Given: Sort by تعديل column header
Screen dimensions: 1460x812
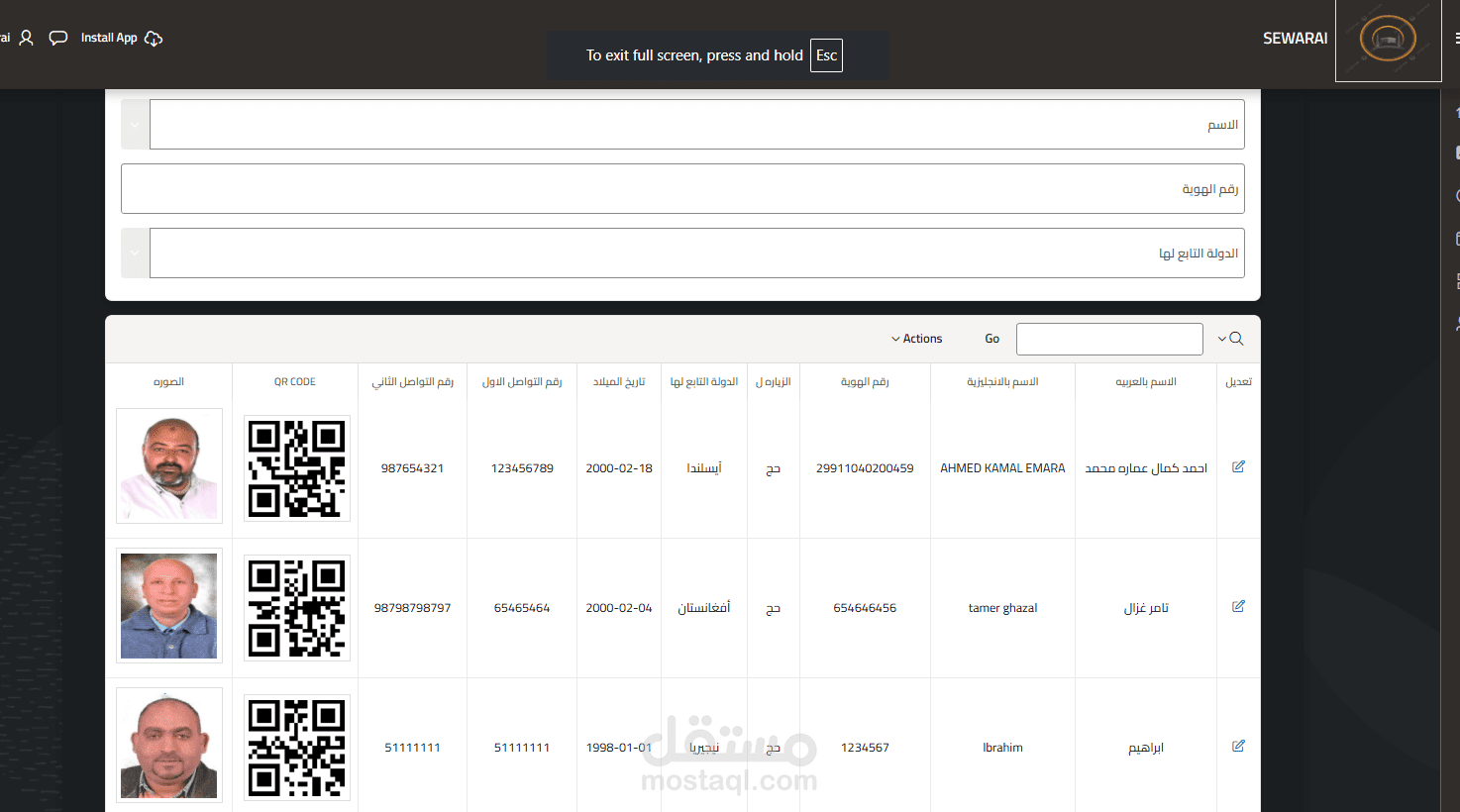Looking at the screenshot, I should pos(1238,381).
